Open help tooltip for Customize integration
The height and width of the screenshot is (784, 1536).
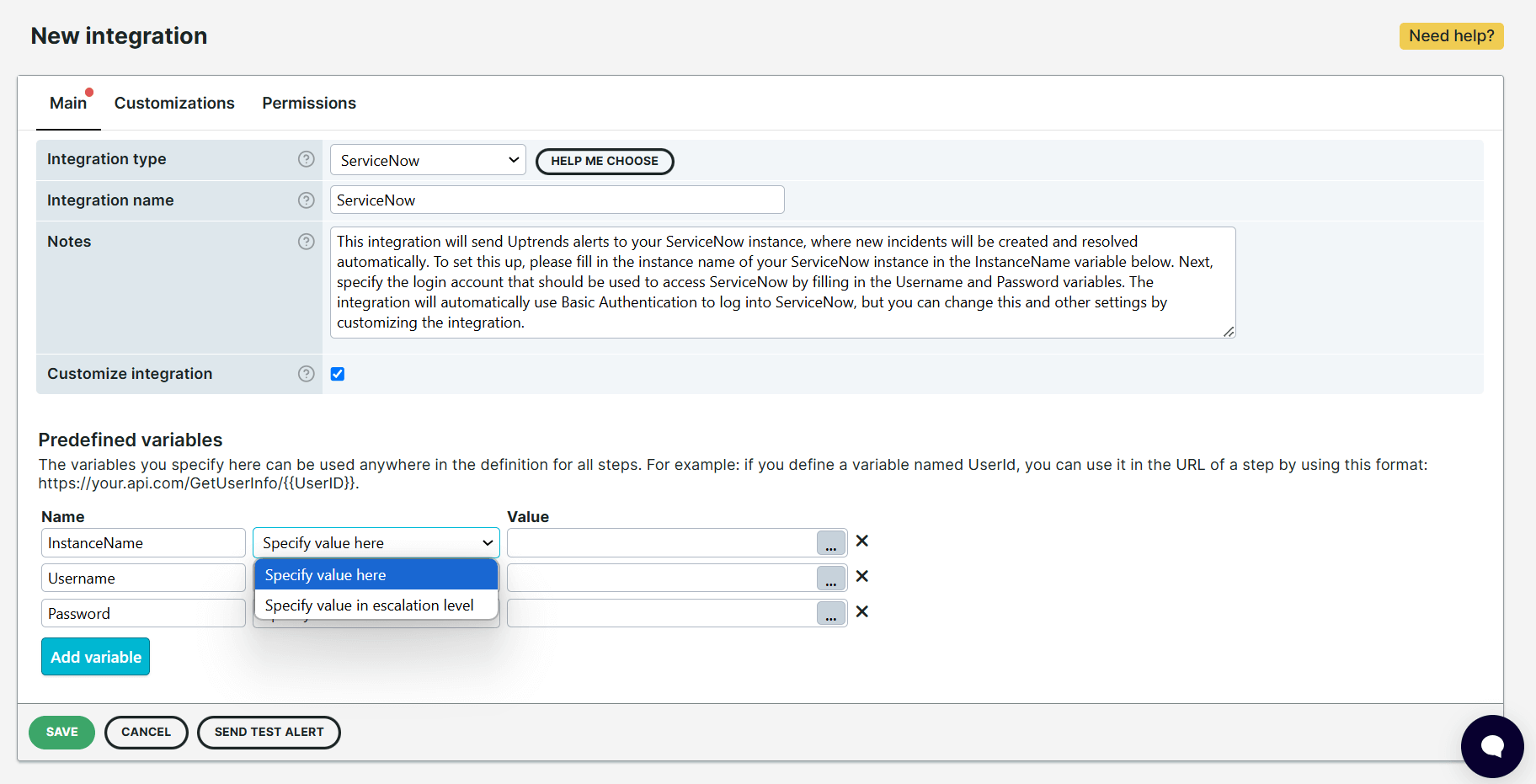307,374
